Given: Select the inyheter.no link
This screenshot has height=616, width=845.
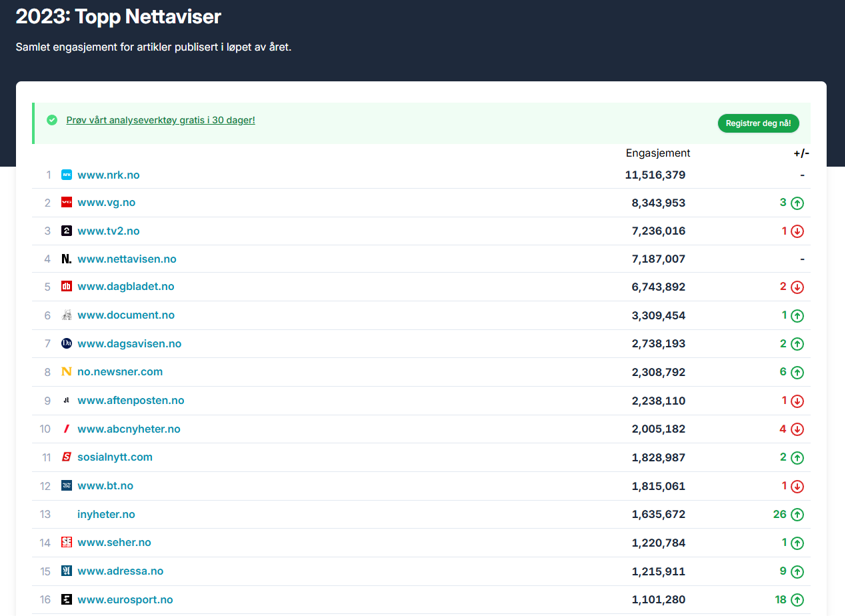Looking at the screenshot, I should 106,514.
